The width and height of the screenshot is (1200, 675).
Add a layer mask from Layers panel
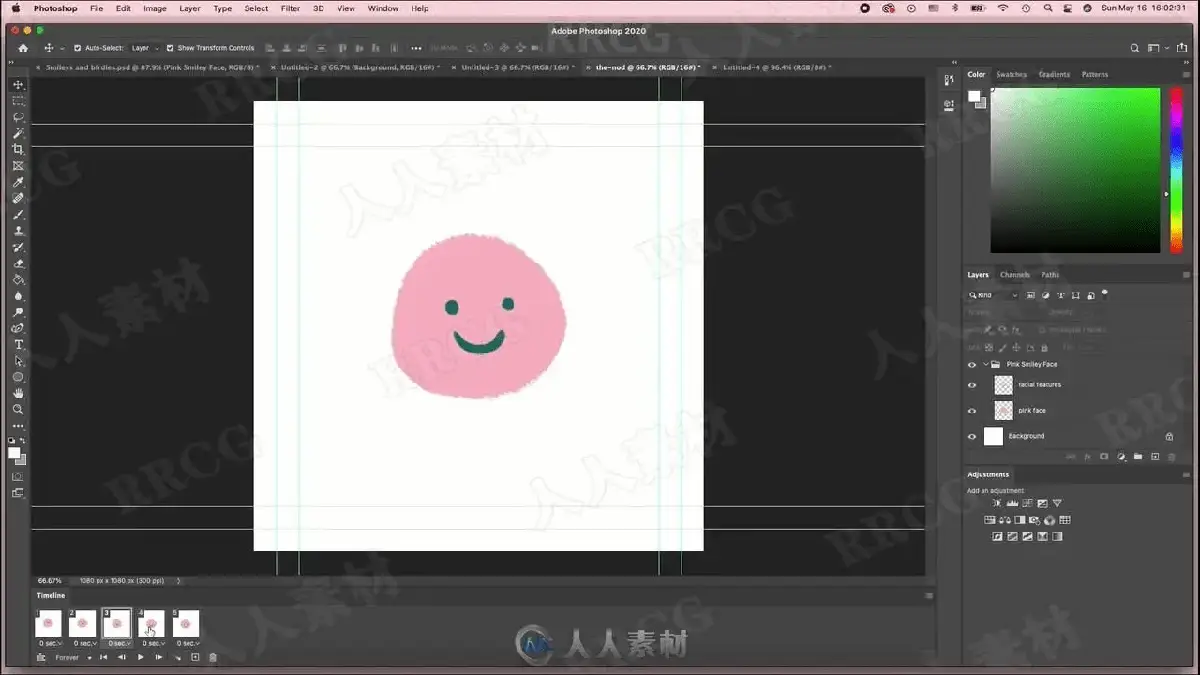coord(1104,457)
